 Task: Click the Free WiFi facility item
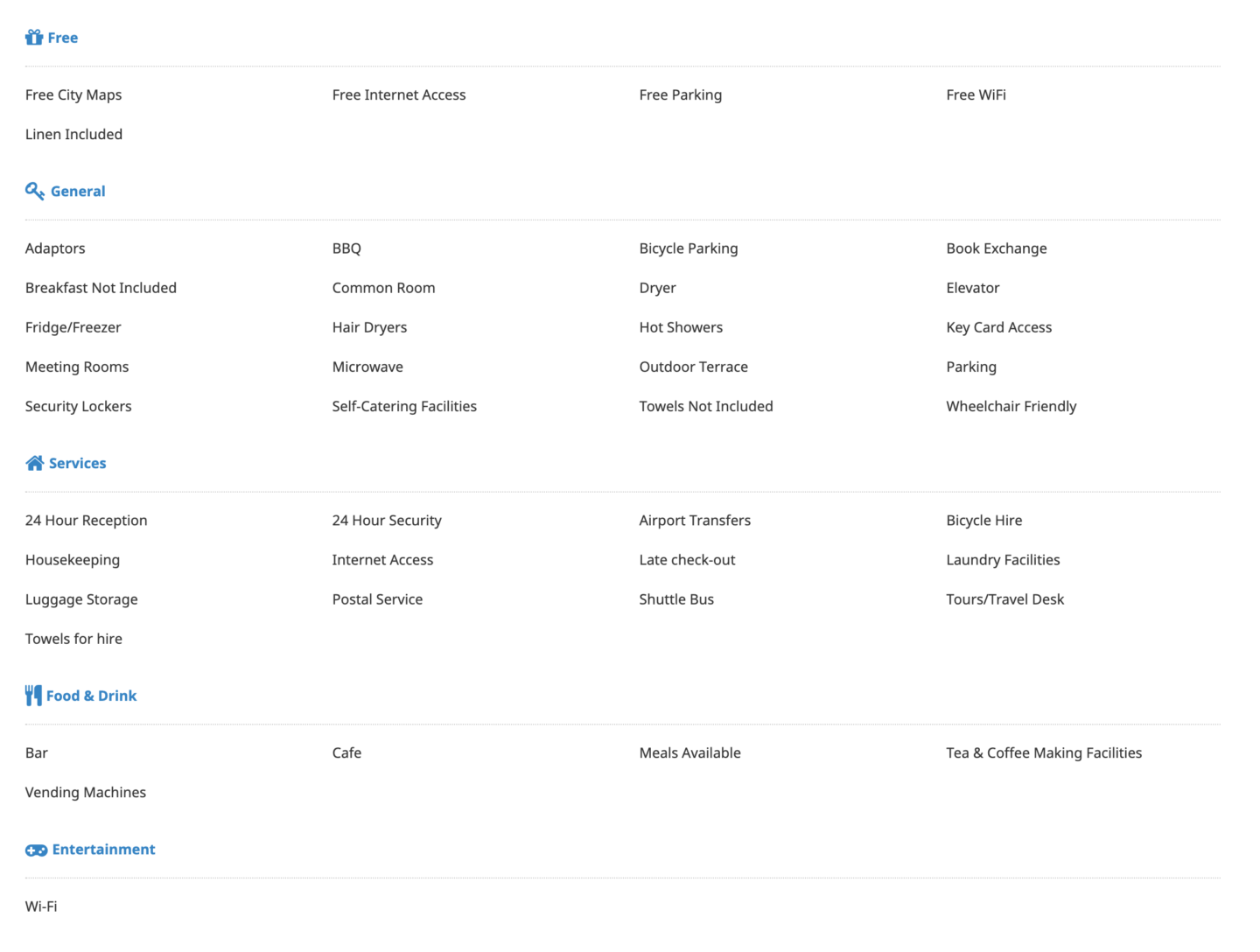coord(976,94)
